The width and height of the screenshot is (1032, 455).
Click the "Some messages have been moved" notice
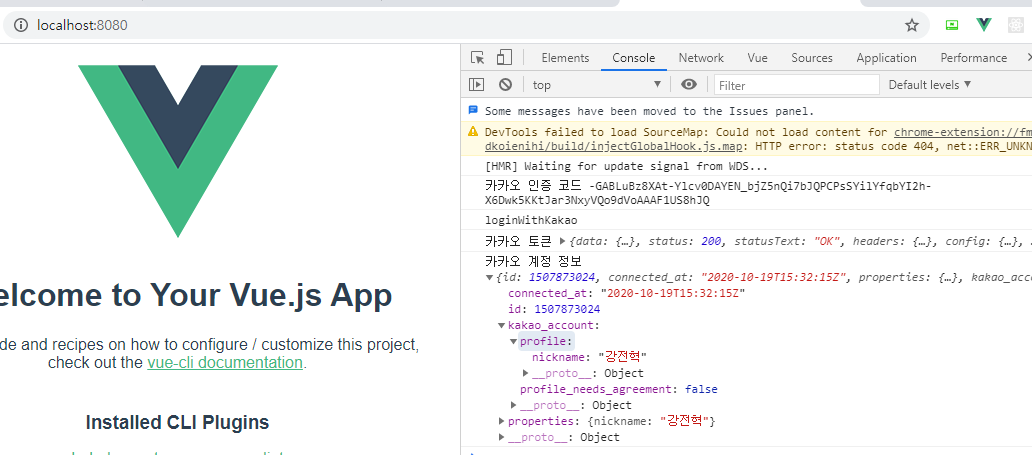[x=650, y=111]
